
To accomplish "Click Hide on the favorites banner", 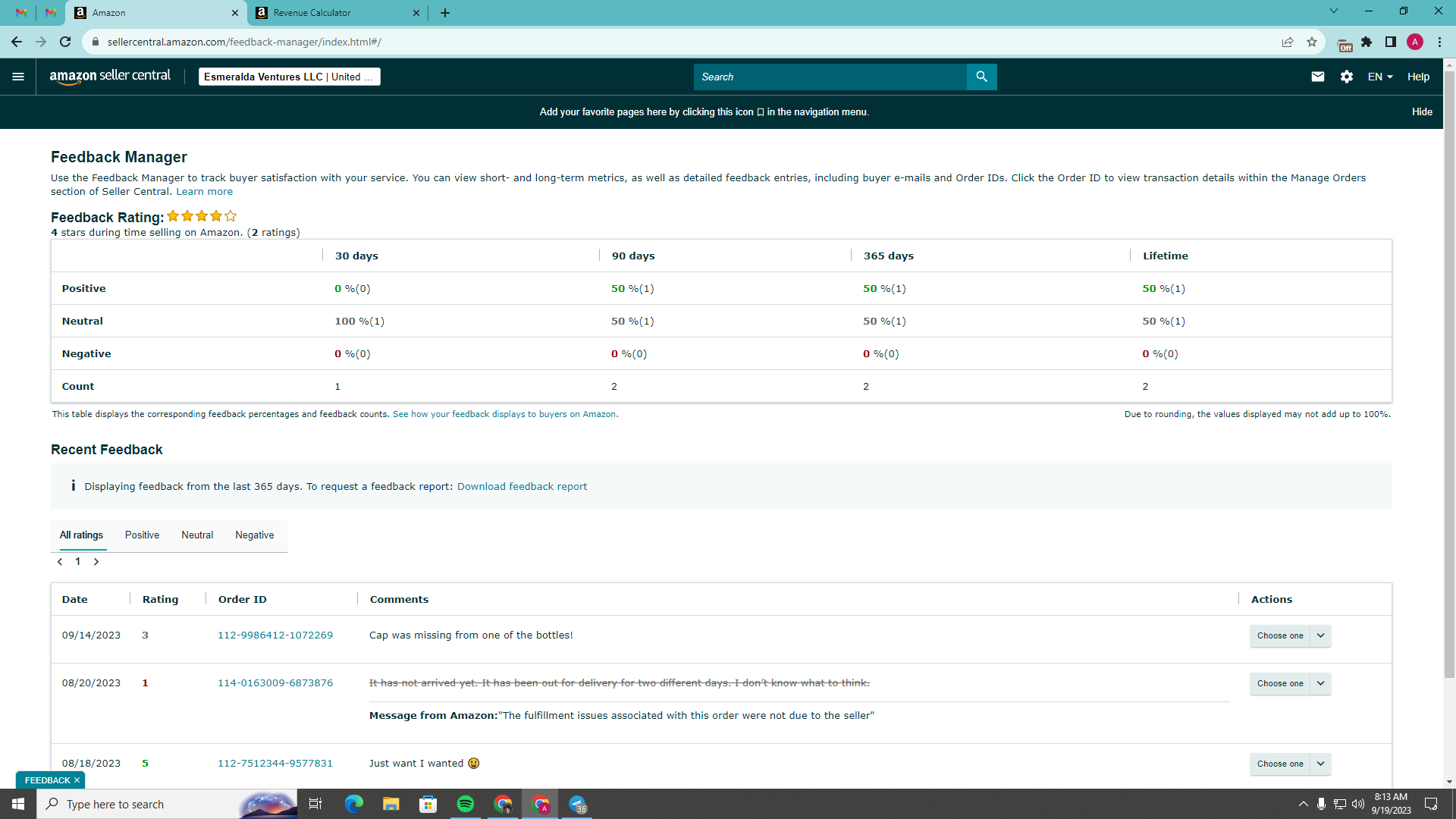I will pyautogui.click(x=1422, y=112).
